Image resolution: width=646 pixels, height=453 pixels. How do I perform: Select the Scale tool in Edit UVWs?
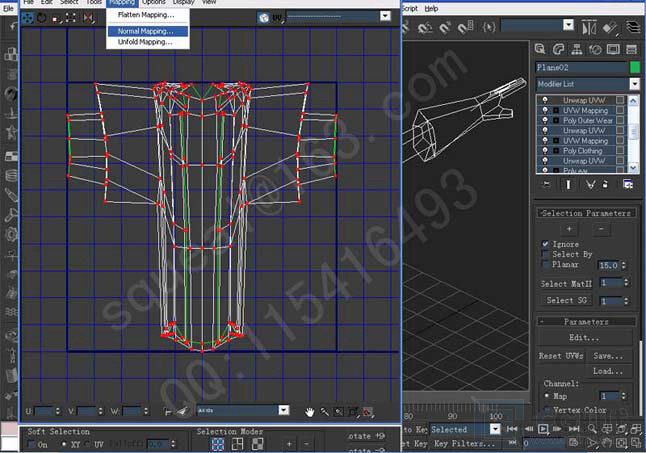(56, 18)
